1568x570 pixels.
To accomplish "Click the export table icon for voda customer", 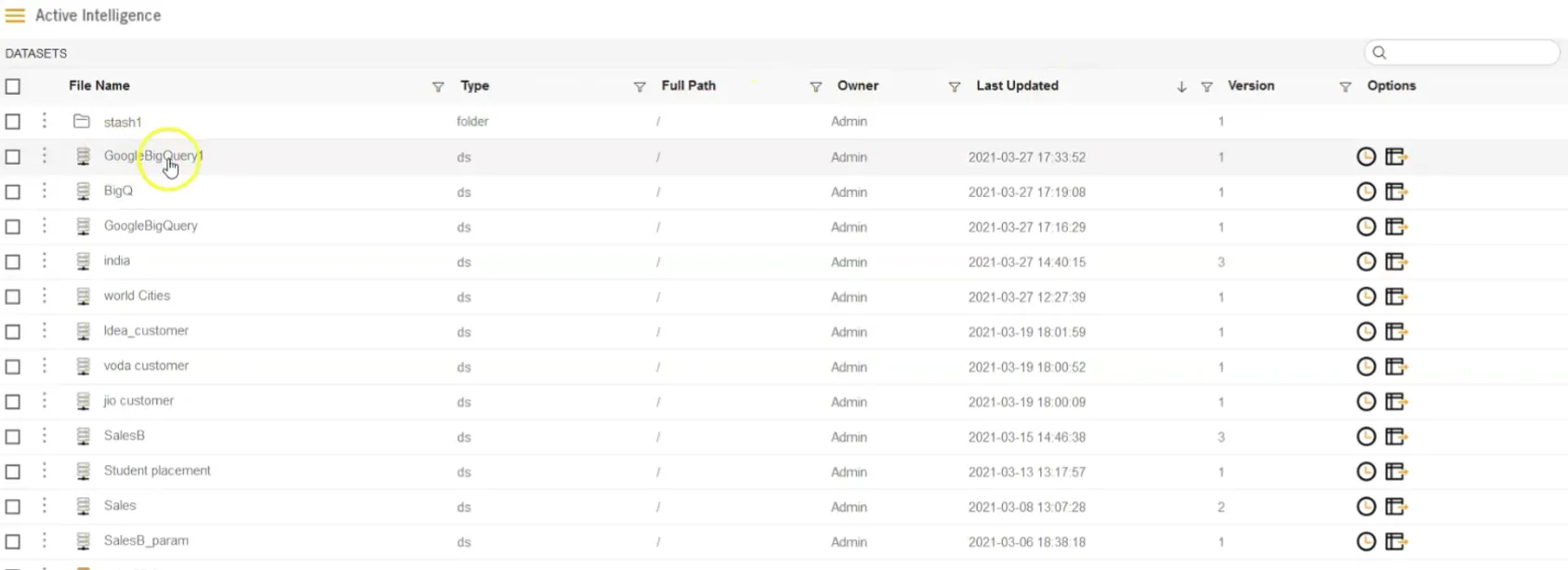I will click(1396, 366).
